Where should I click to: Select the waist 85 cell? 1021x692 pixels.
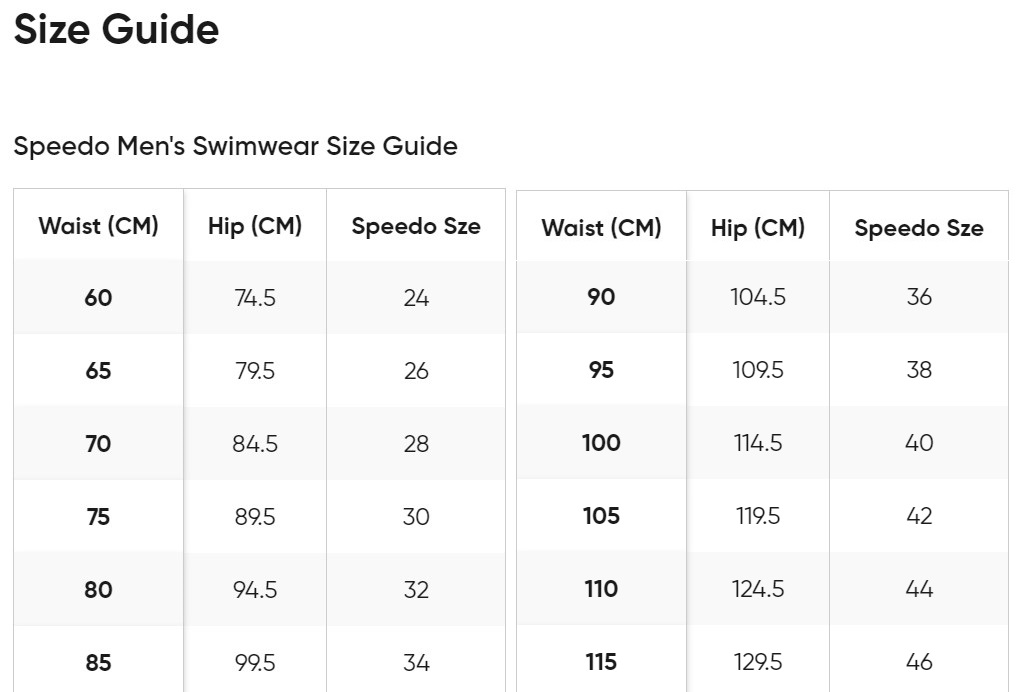(98, 663)
